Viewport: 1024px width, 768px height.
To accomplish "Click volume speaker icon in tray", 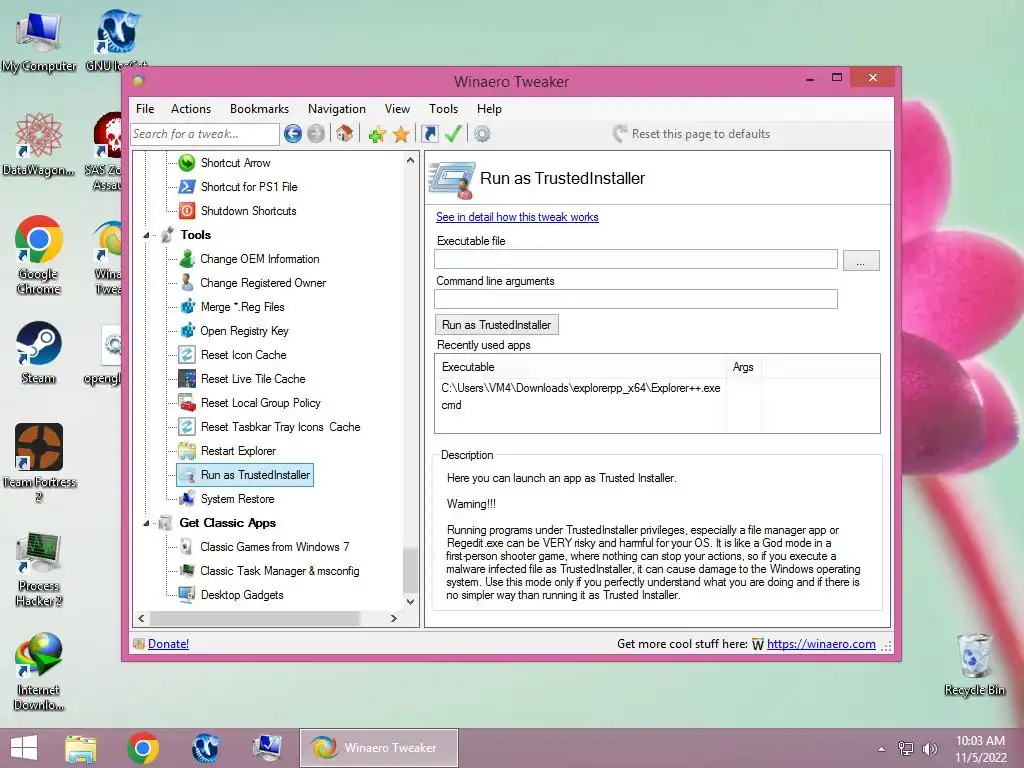I will pyautogui.click(x=930, y=749).
